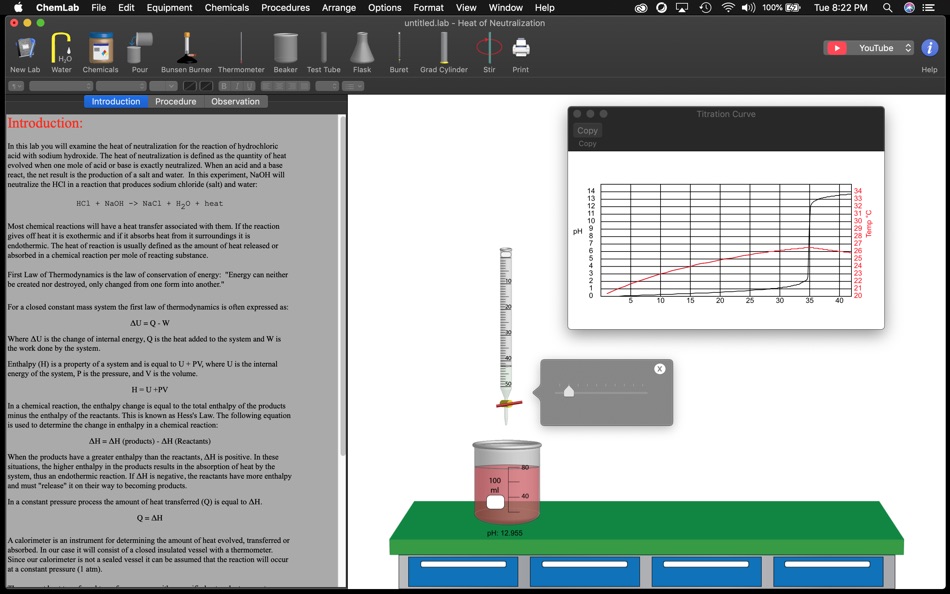Click the buret stopcock valve

(x=509, y=402)
